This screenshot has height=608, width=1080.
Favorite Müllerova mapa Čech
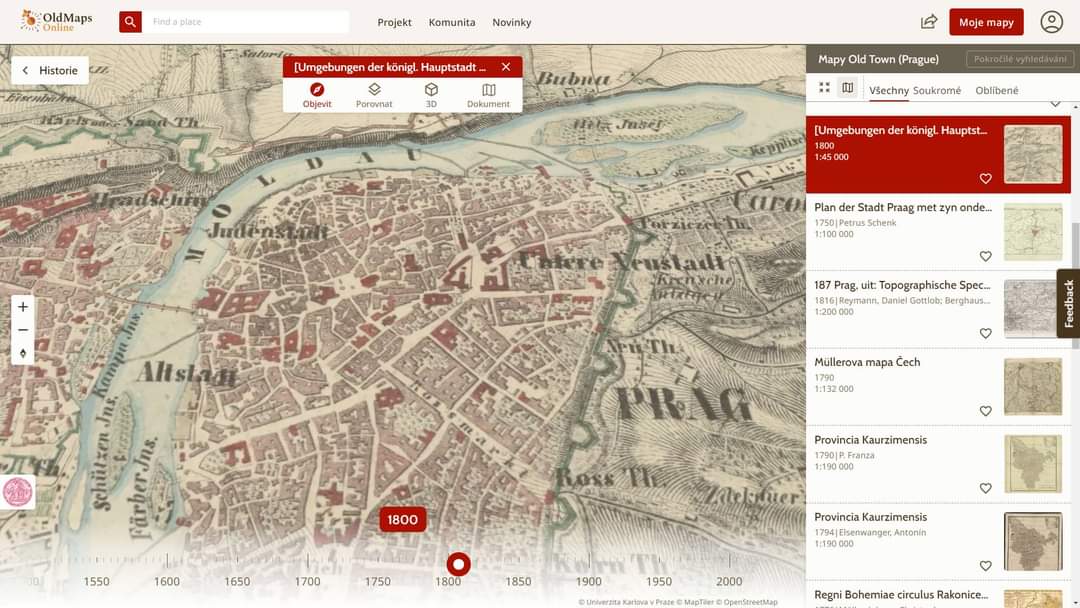986,411
